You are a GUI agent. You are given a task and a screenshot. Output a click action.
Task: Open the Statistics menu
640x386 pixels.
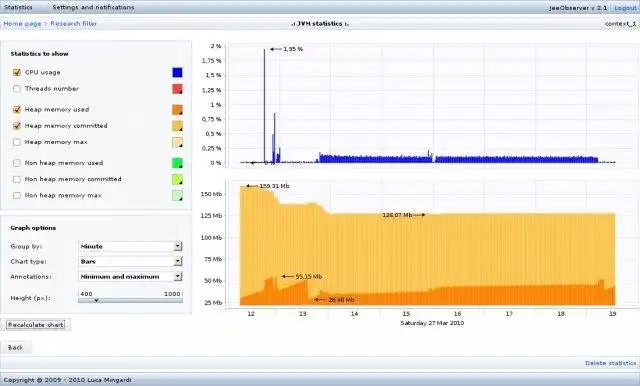tap(18, 7)
